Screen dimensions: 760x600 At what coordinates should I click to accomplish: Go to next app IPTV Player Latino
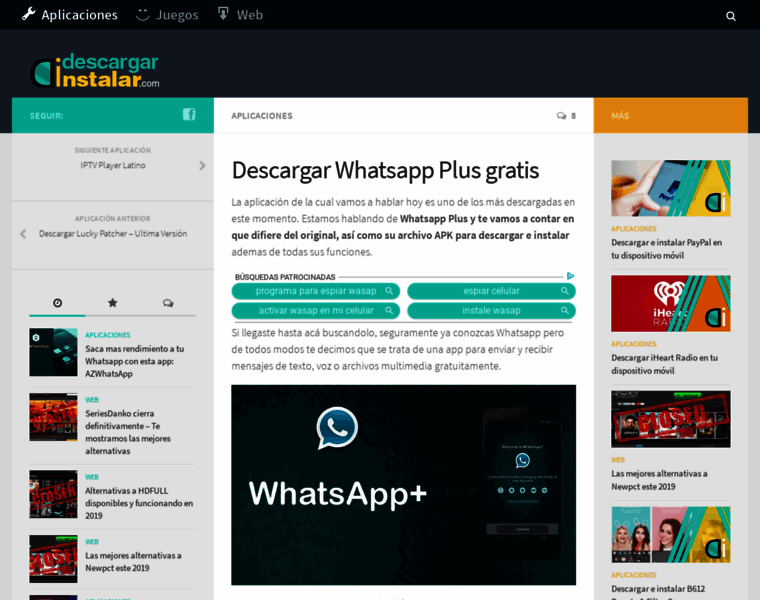click(113, 165)
